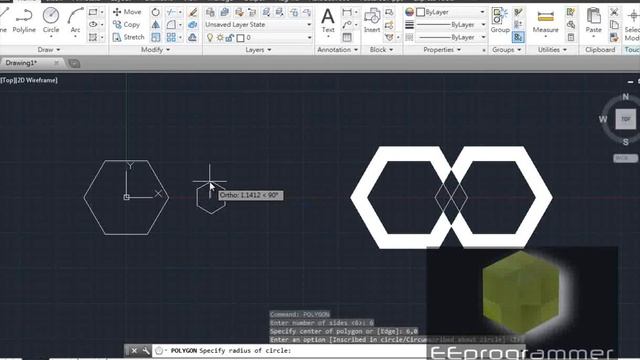Click the N direction on ViewCube compass
640x360 pixels.
click(625, 97)
